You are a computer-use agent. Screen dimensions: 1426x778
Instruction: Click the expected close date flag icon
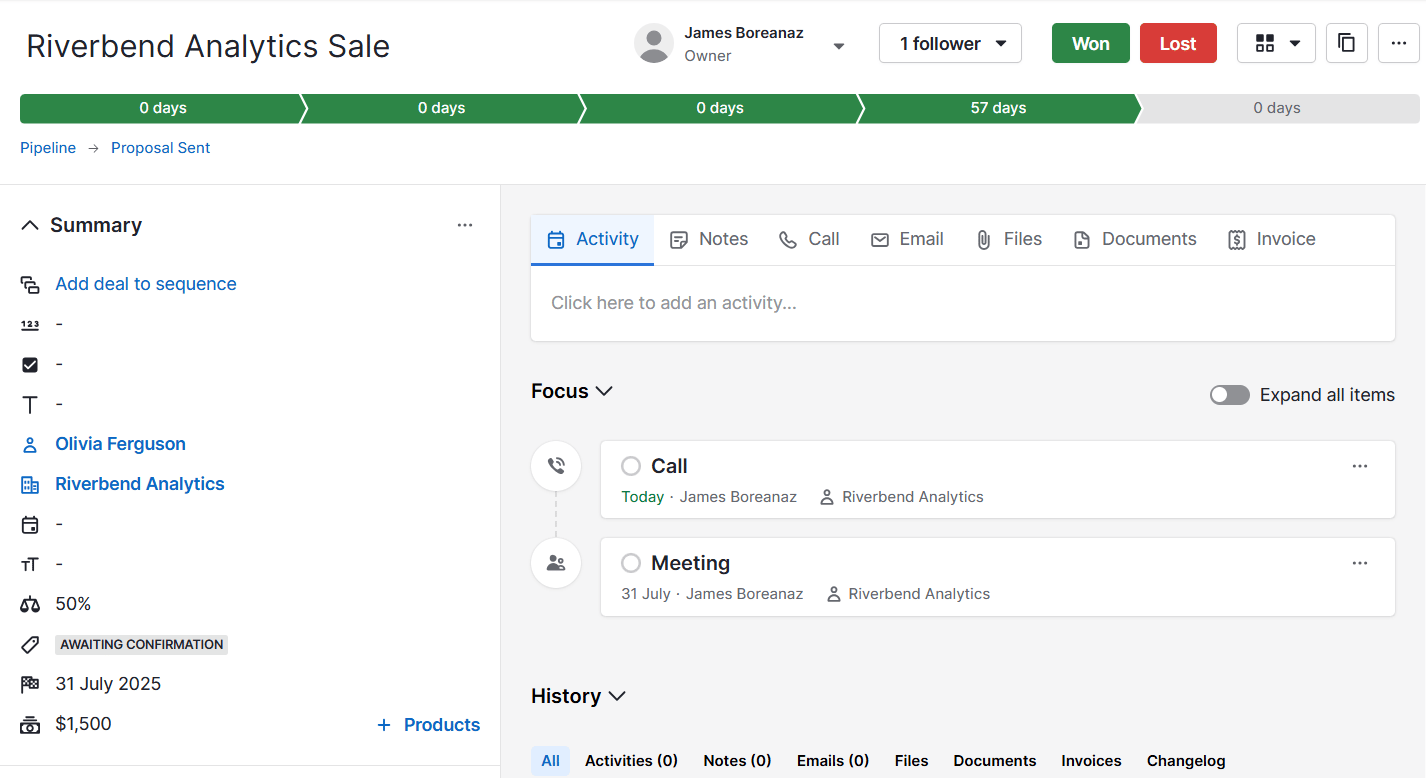pyautogui.click(x=30, y=685)
